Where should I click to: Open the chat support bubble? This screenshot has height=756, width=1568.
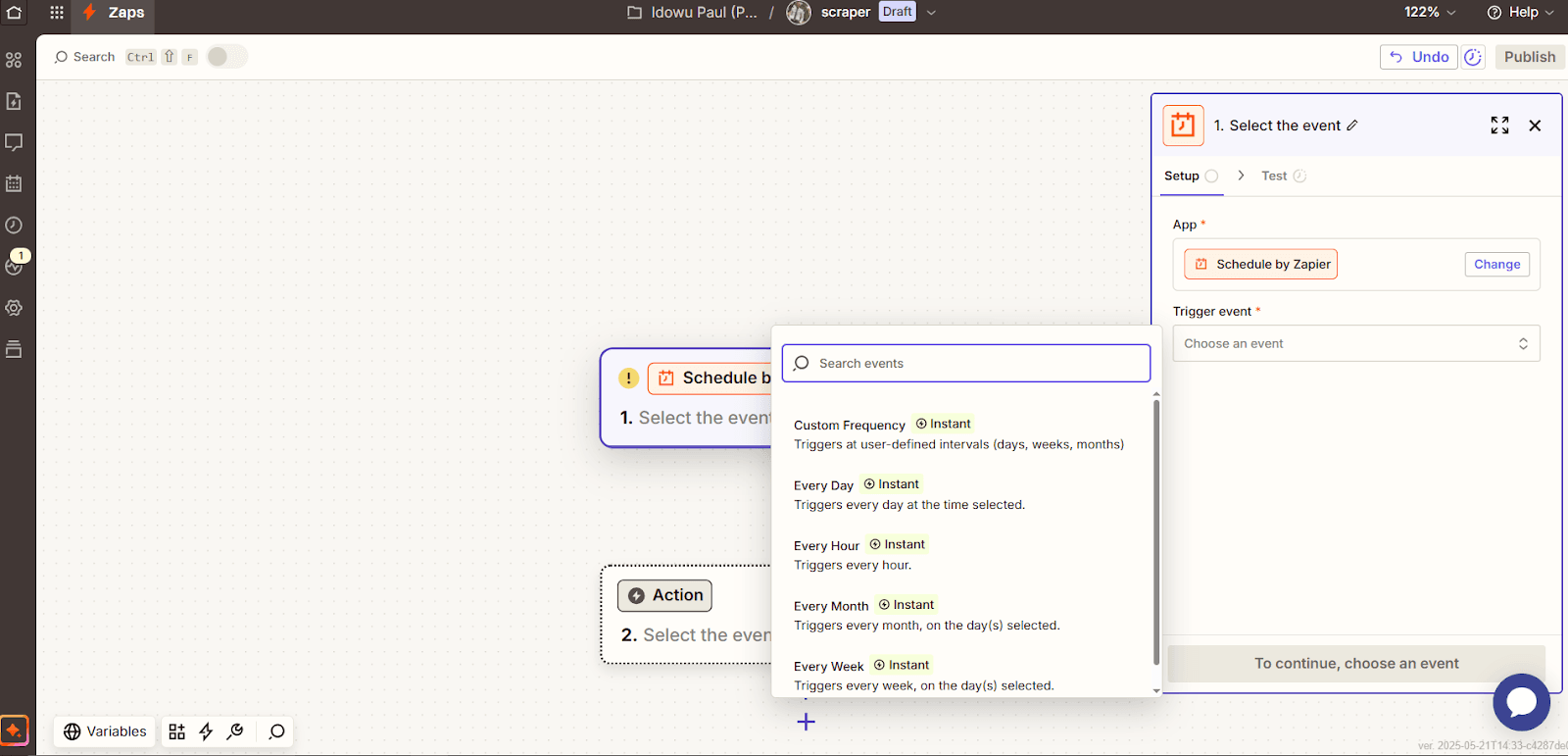pyautogui.click(x=1521, y=702)
